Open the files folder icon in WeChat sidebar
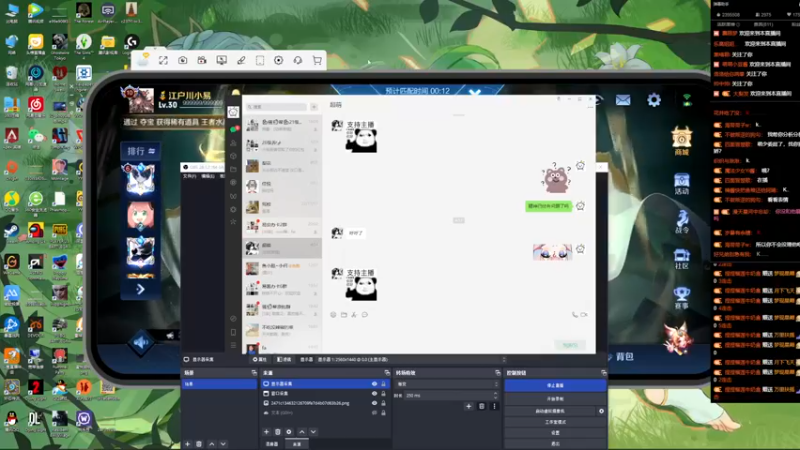 coord(234,169)
